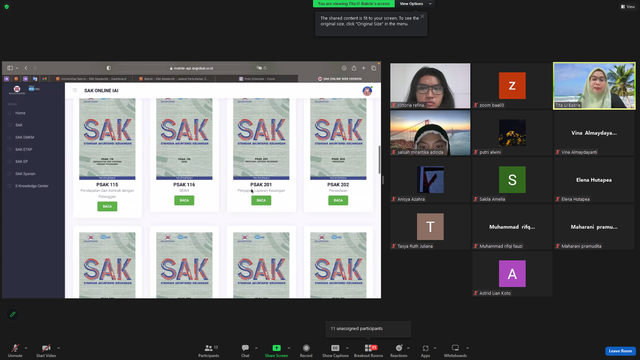Close the shared content size notification
640x360 pixels.
coord(422,16)
